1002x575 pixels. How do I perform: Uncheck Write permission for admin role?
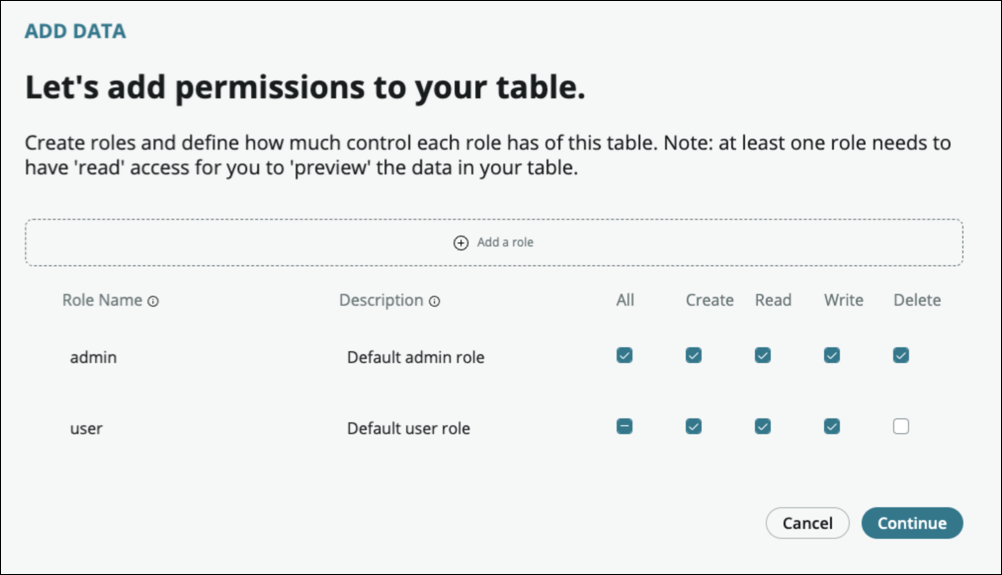832,355
